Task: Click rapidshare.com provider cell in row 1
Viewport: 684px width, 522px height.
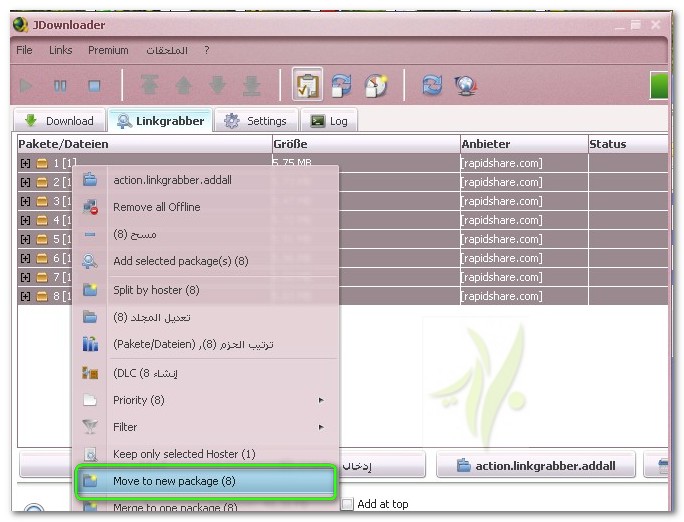Action: 524,163
